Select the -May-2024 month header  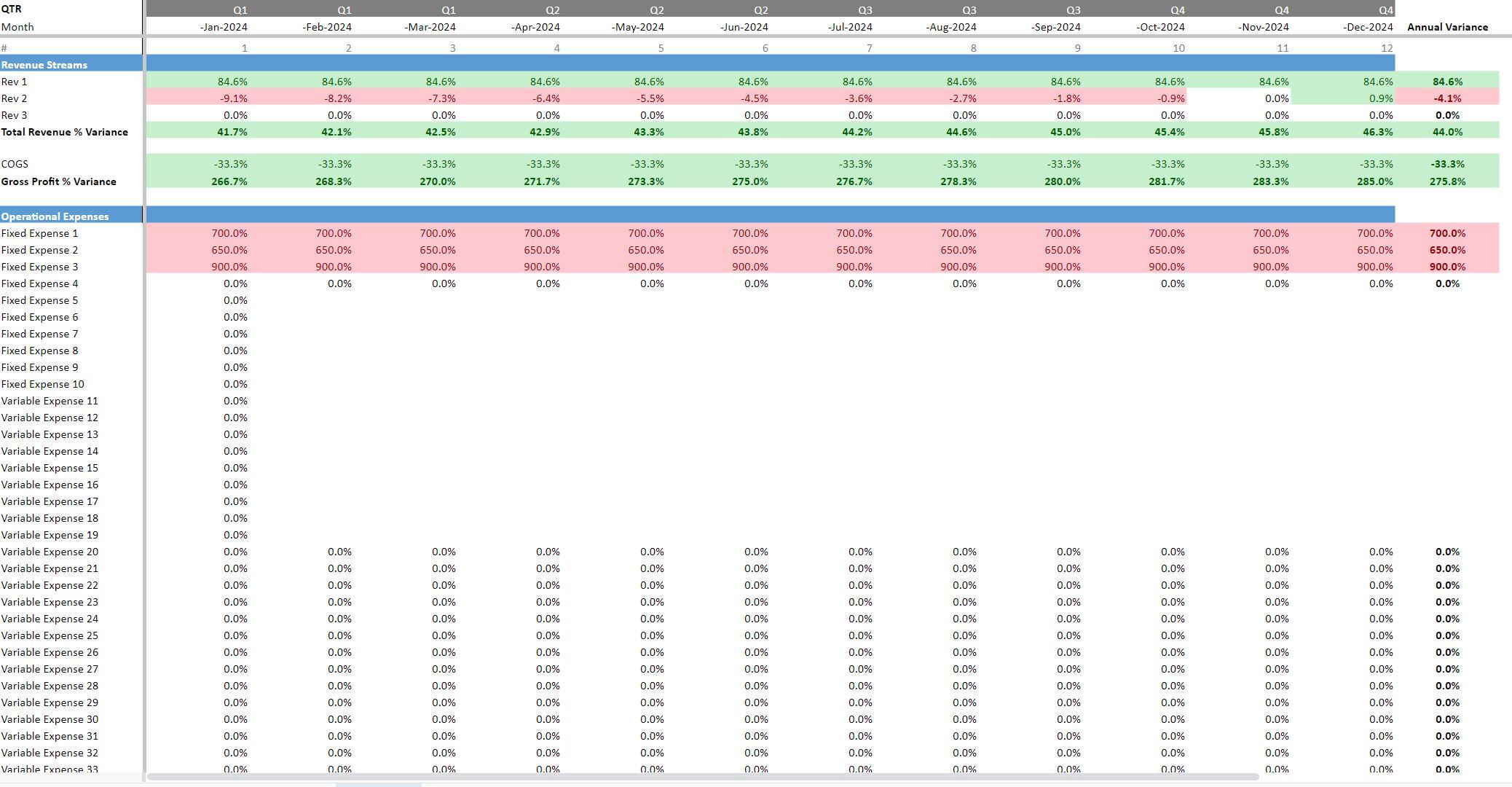coord(638,27)
